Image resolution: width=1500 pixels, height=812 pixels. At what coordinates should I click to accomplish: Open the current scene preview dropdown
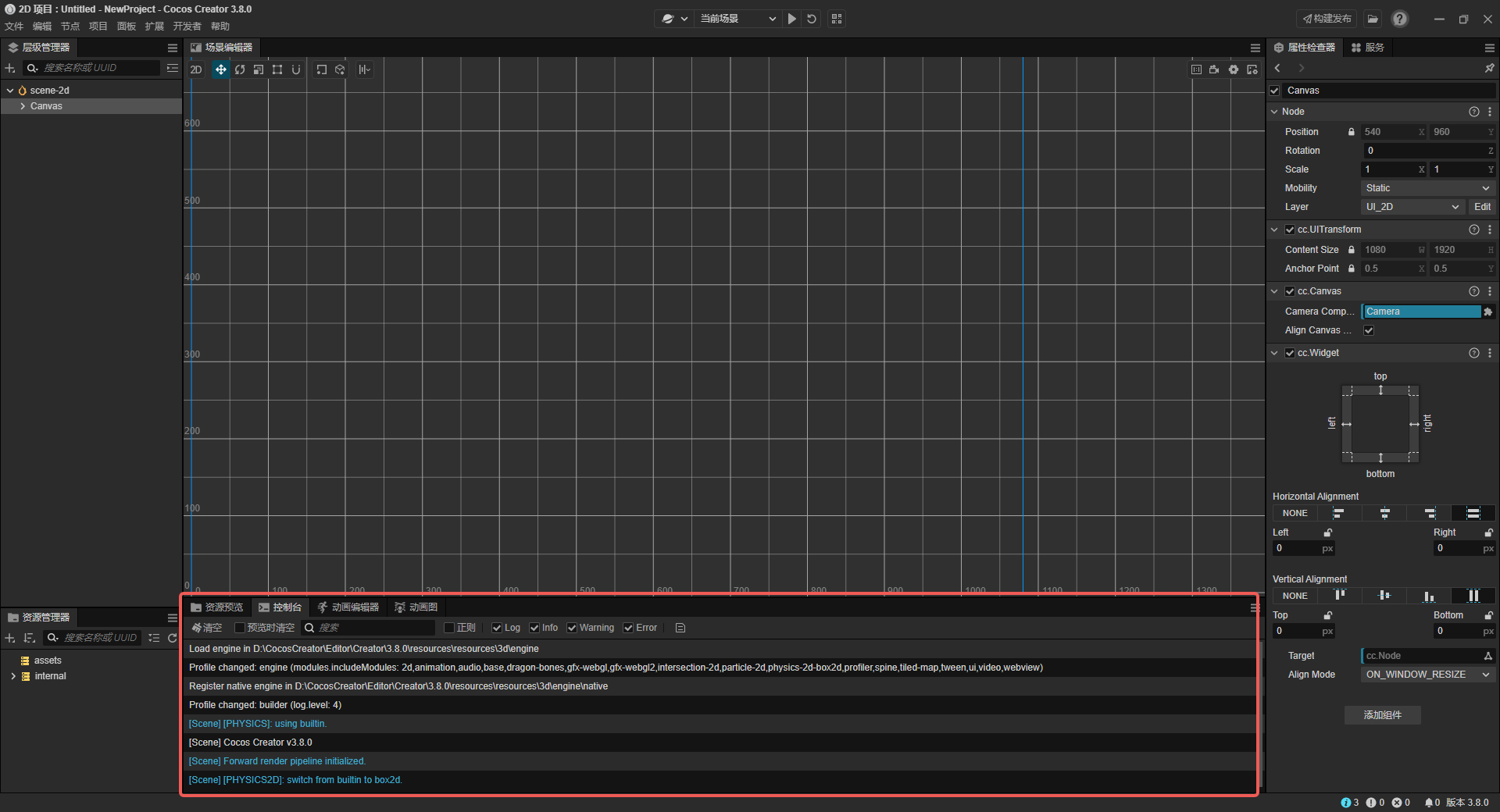pos(737,19)
